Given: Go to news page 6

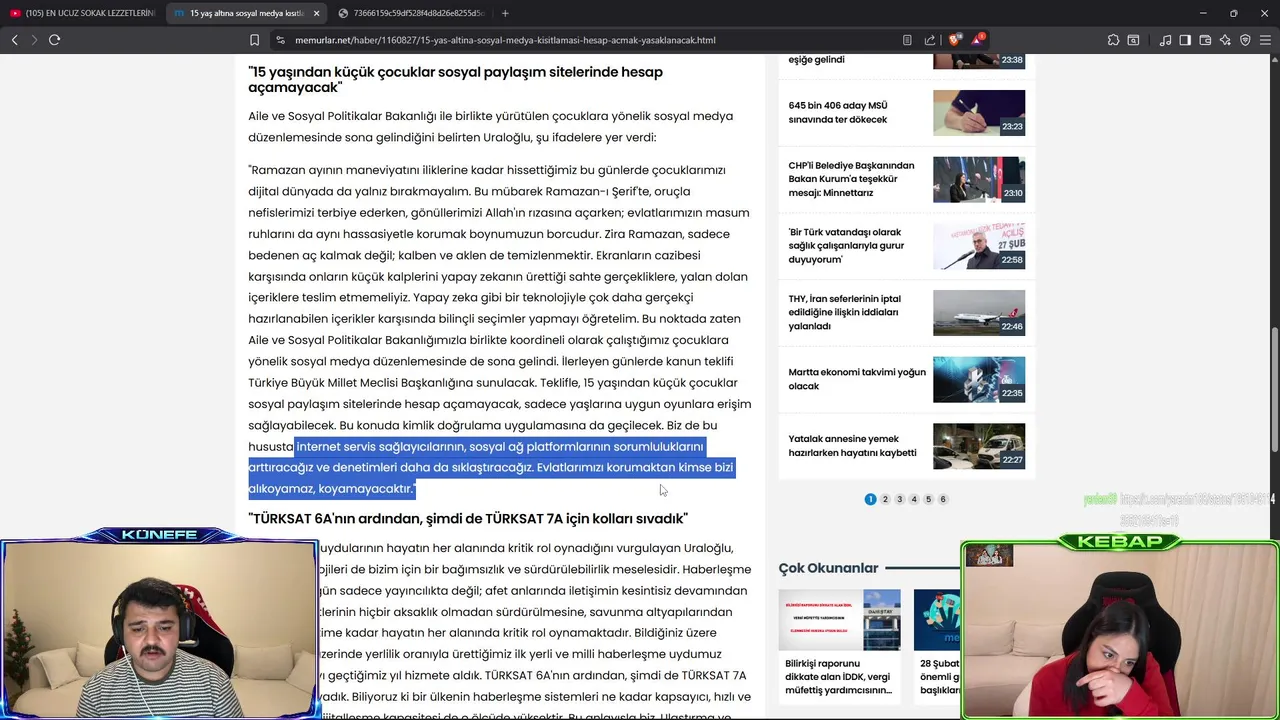Looking at the screenshot, I should click(x=943, y=499).
